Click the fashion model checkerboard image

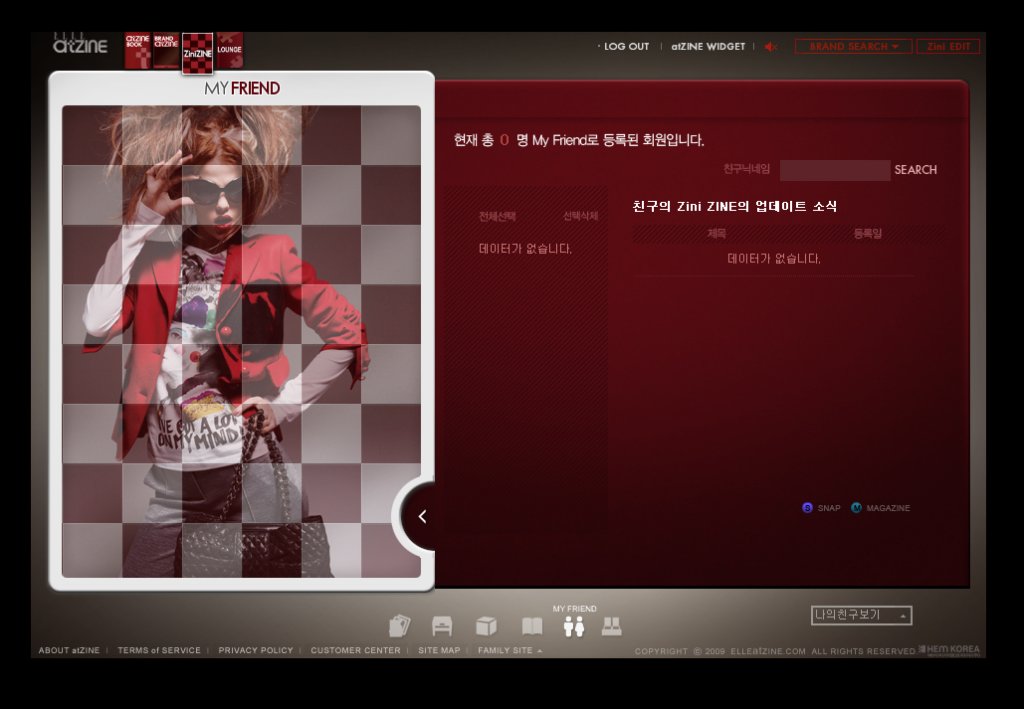pos(242,341)
